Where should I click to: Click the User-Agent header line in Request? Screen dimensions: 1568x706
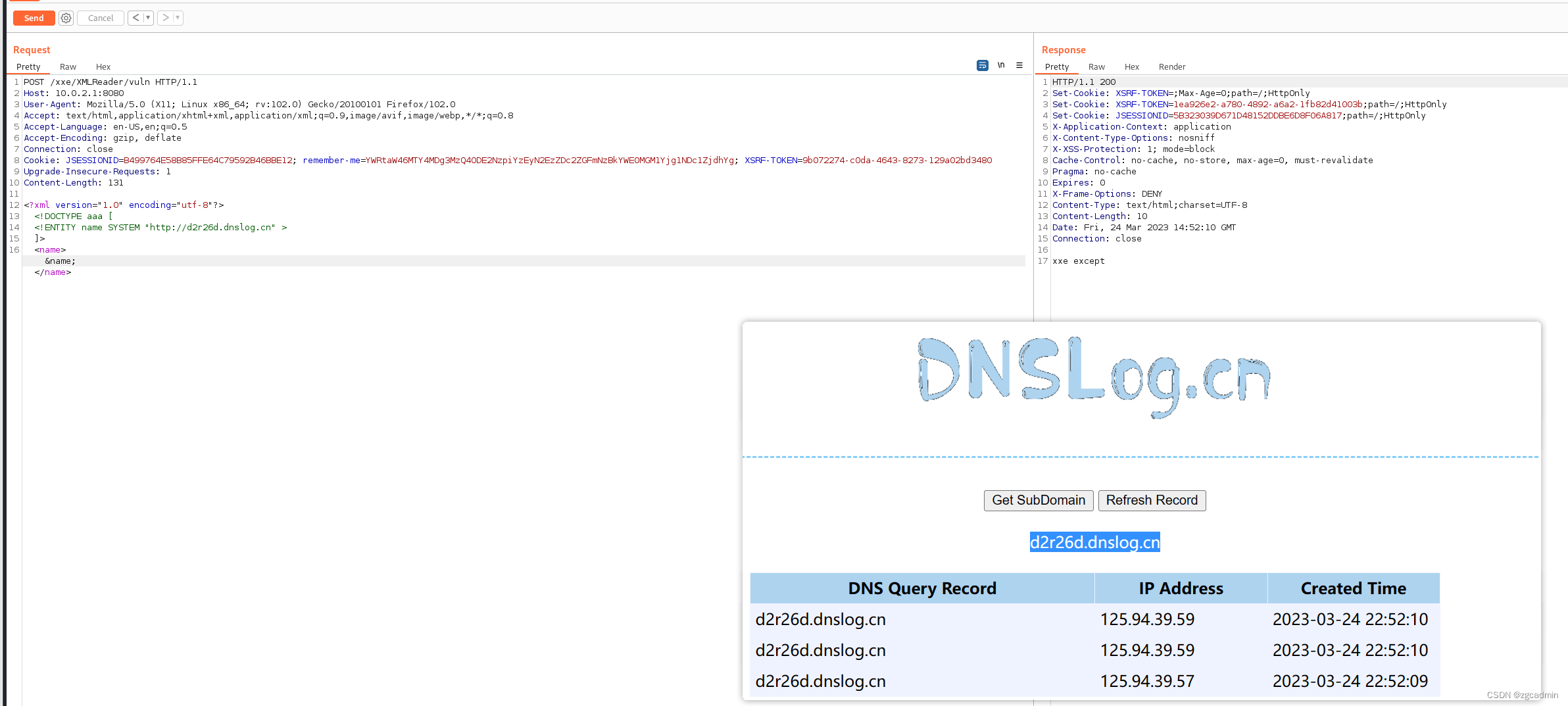pos(239,105)
